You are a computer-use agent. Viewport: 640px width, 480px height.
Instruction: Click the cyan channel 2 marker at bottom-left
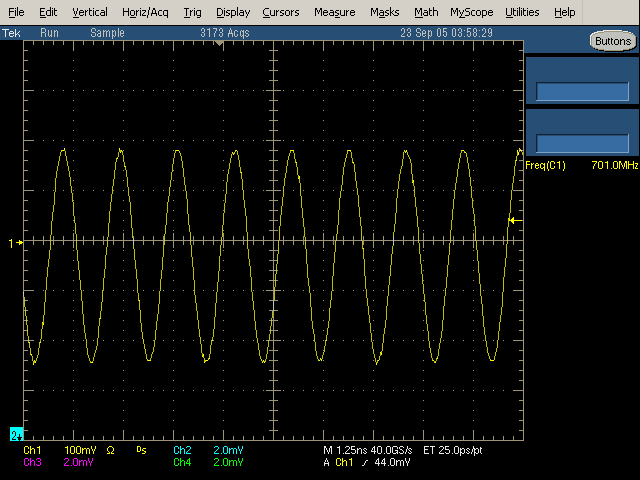(15, 434)
